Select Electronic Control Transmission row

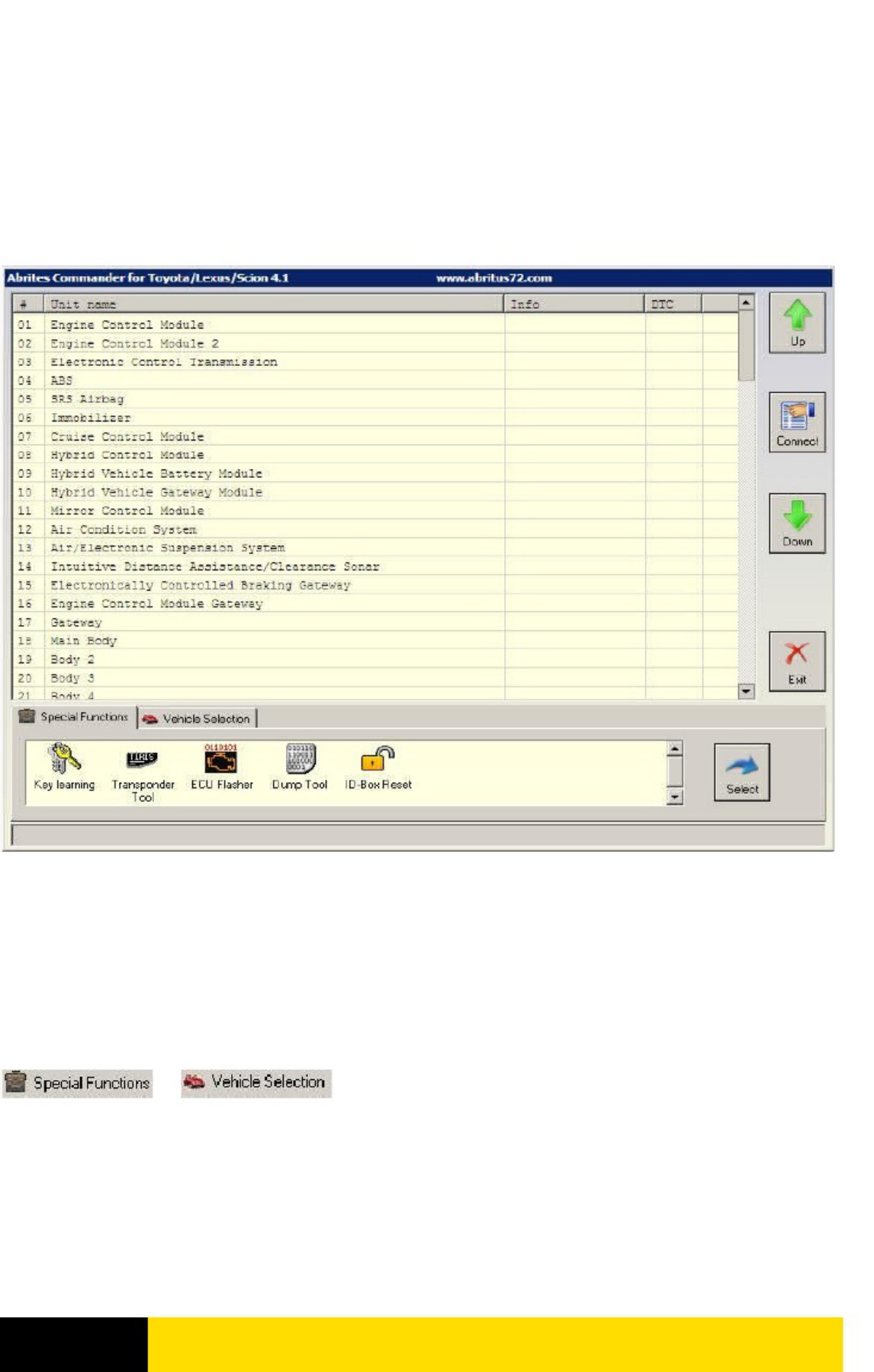376,362
